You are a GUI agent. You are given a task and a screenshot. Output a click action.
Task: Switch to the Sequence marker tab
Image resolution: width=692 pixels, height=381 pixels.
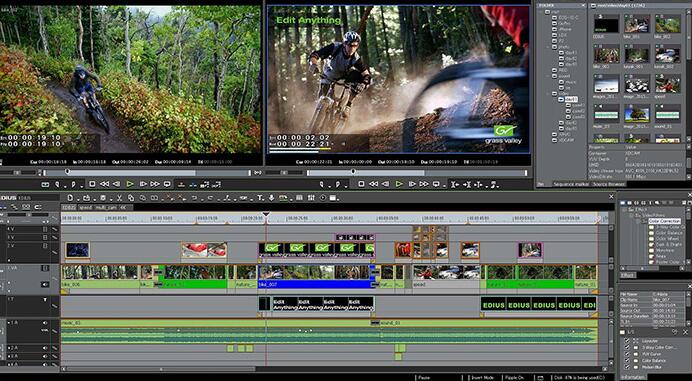(570, 184)
